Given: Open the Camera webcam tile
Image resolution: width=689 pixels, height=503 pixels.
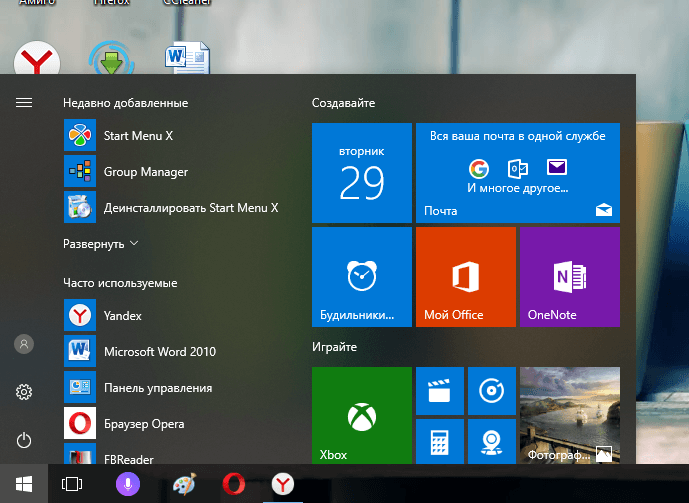Looking at the screenshot, I should (x=490, y=441).
